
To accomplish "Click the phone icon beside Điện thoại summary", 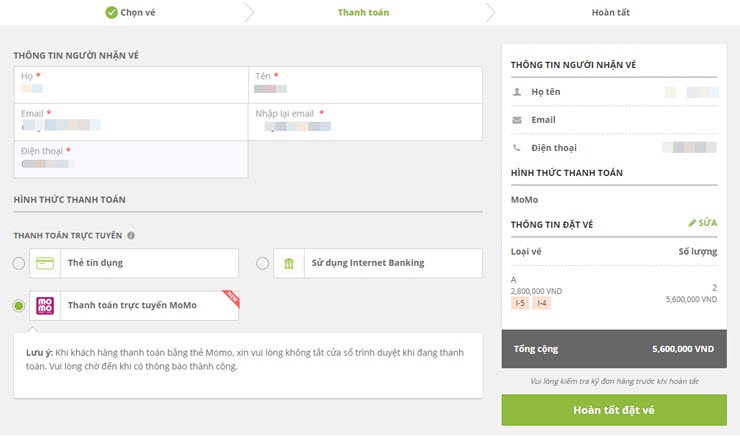I will 517,148.
